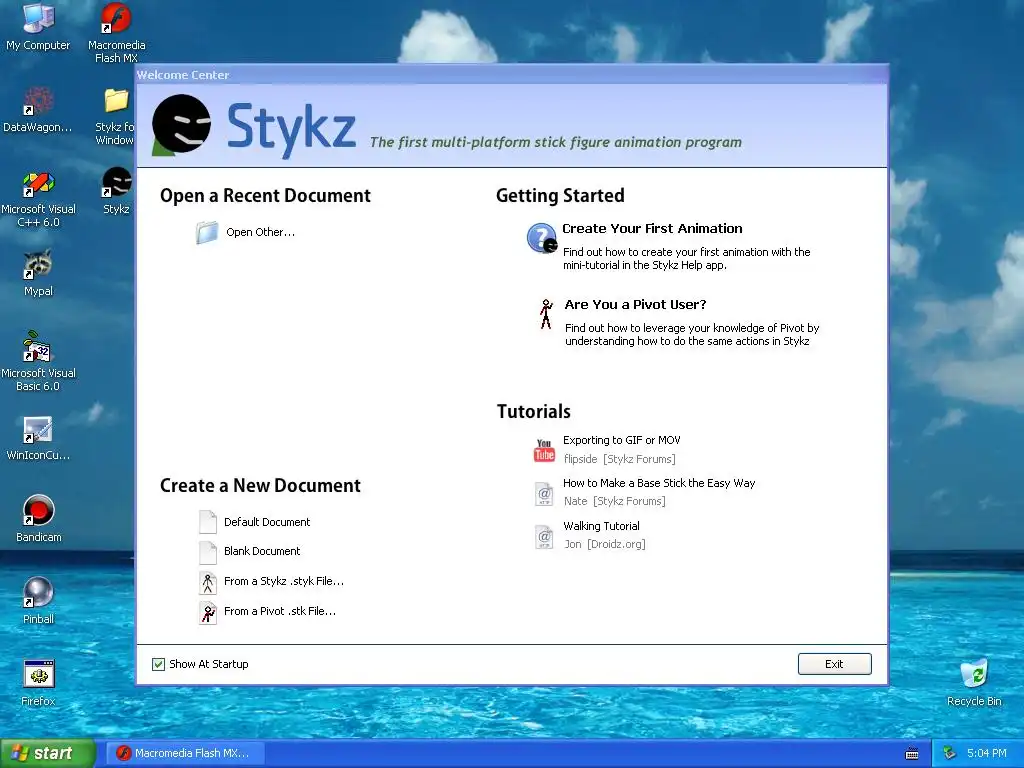Viewport: 1024px width, 768px height.
Task: Click the Pivot stick figure icon
Action: [546, 314]
